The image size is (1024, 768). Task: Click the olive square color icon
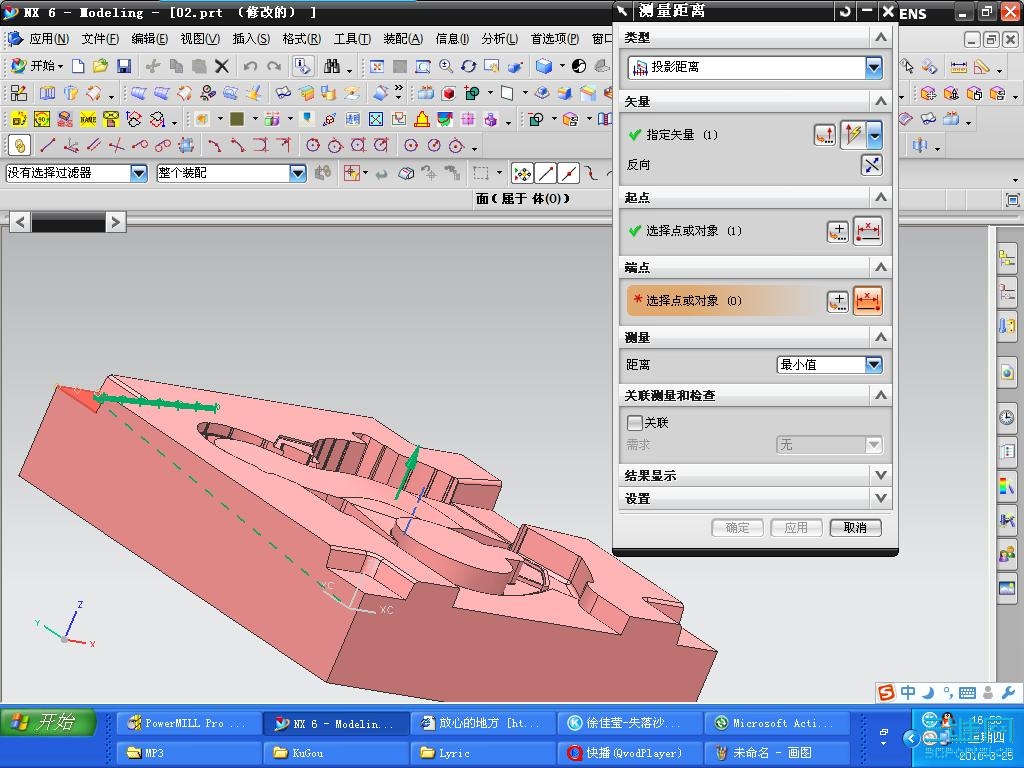click(237, 119)
